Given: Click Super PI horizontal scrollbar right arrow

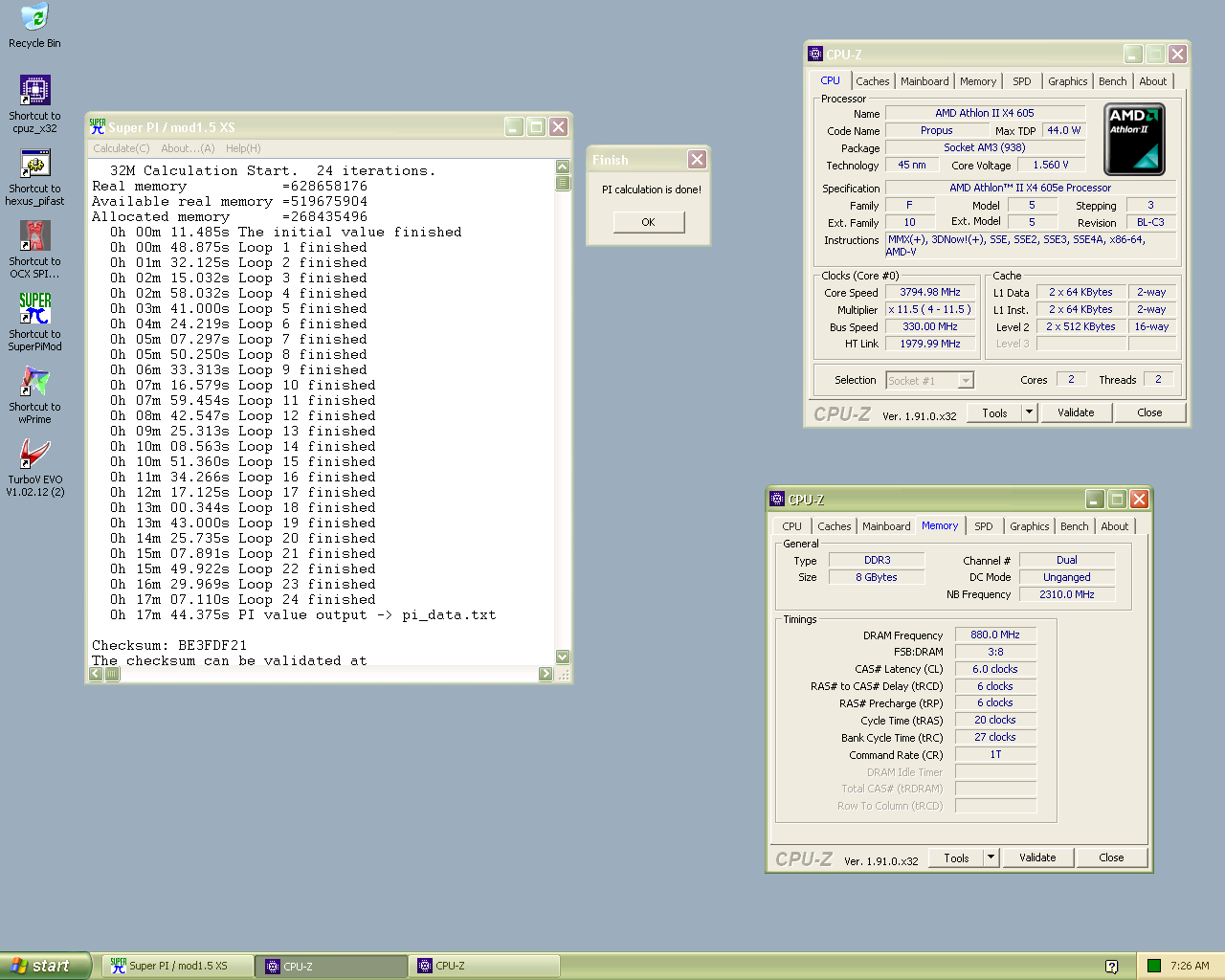Looking at the screenshot, I should pos(546,674).
